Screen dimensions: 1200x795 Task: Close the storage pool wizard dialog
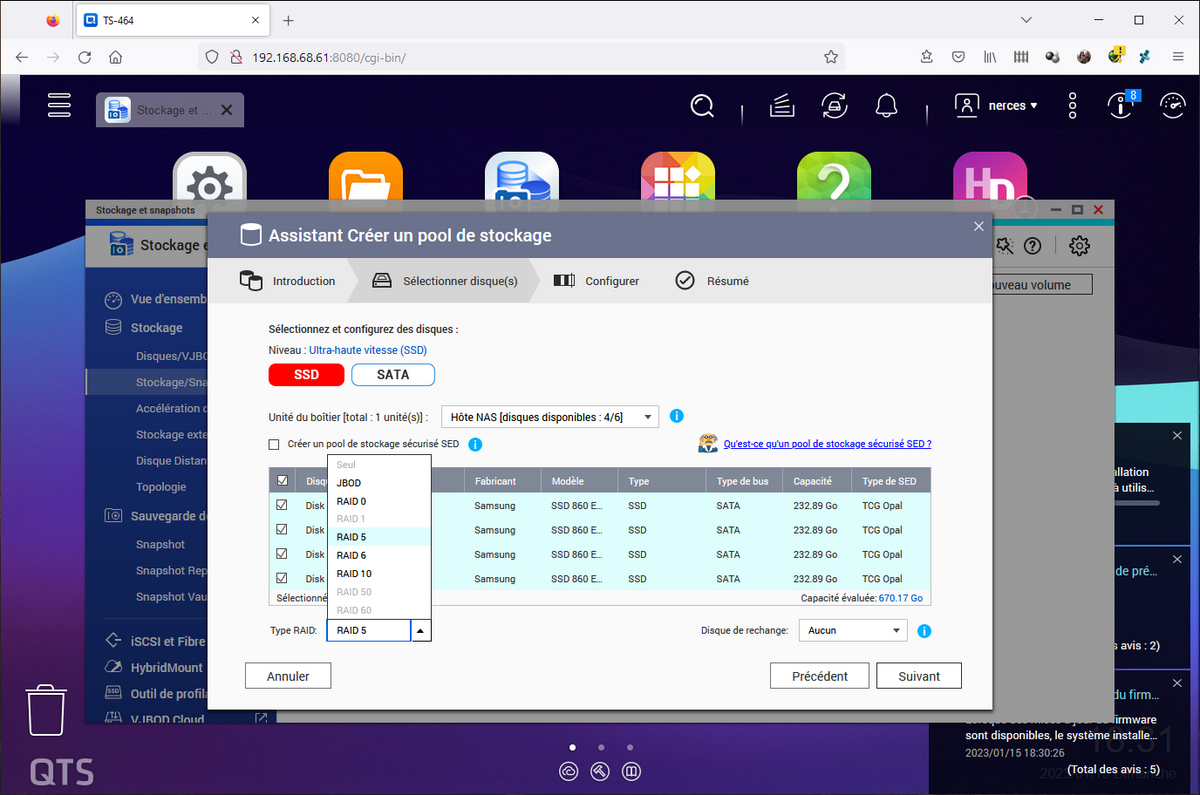[x=979, y=226]
